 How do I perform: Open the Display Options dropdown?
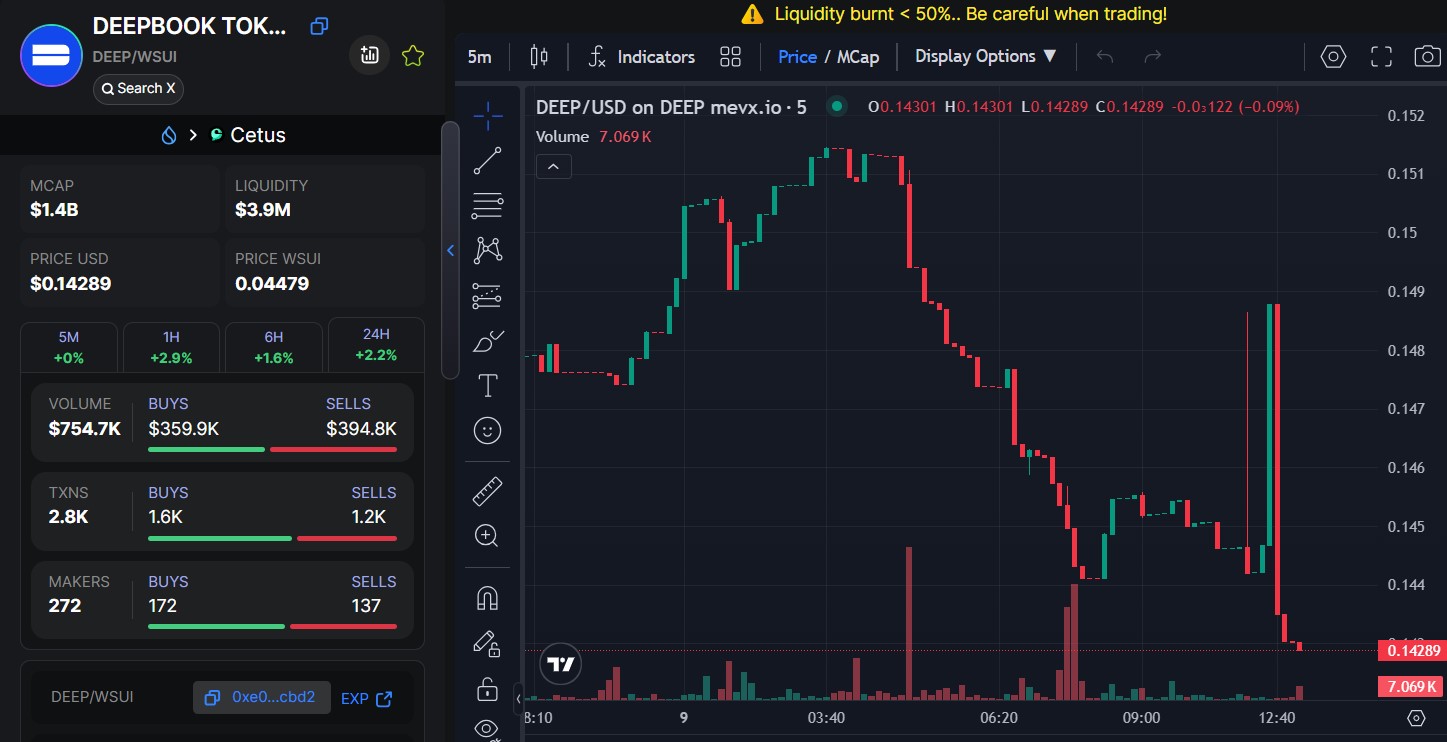tap(986, 57)
